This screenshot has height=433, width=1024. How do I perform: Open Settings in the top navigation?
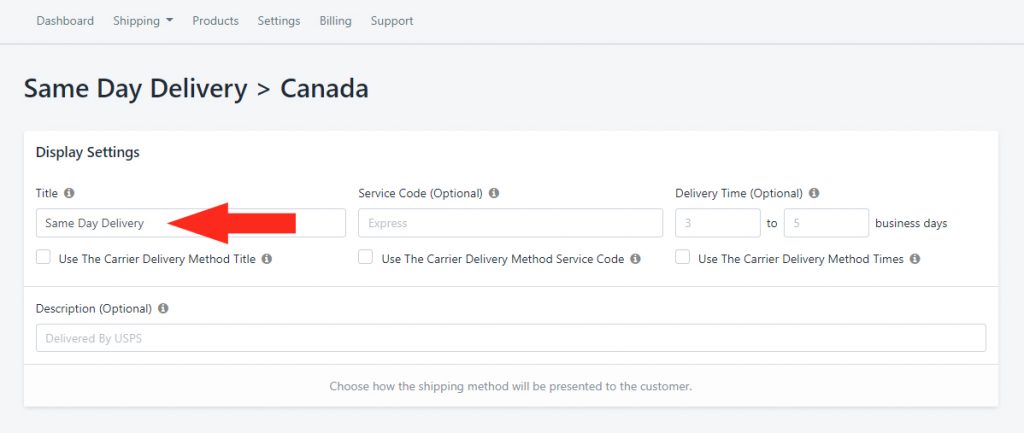tap(279, 21)
